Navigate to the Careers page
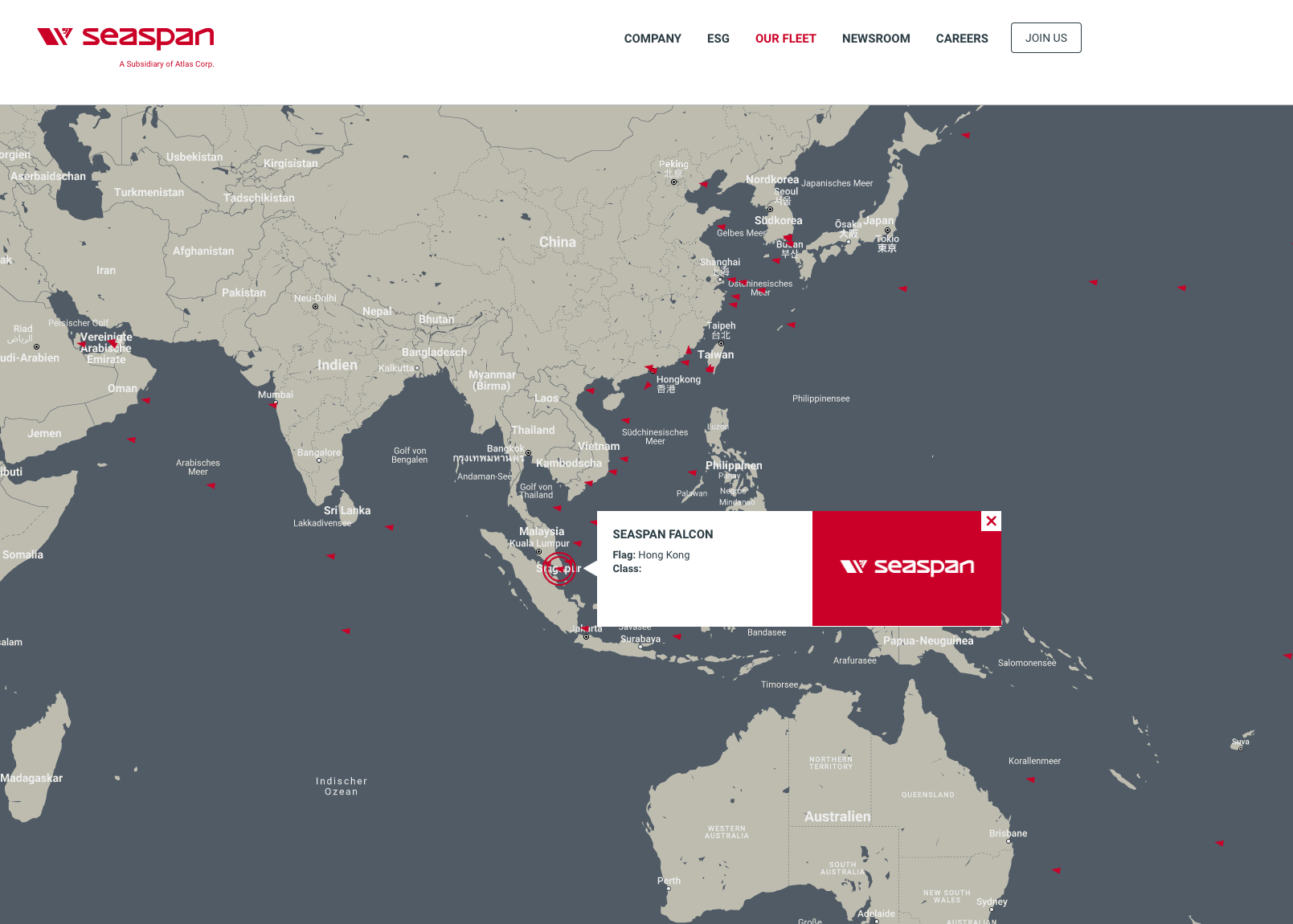Image resolution: width=1293 pixels, height=924 pixels. pyautogui.click(x=961, y=39)
